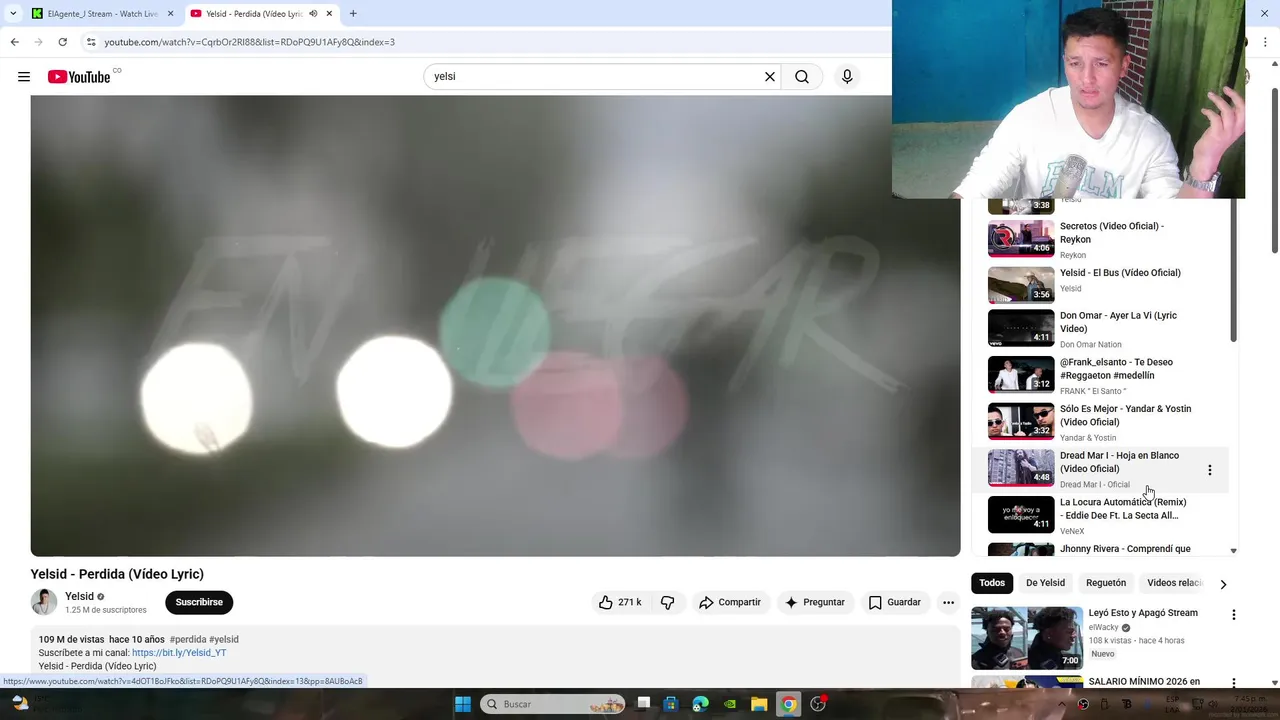Start voice search with microphone icon
This screenshot has height=720, width=1280.
[847, 77]
